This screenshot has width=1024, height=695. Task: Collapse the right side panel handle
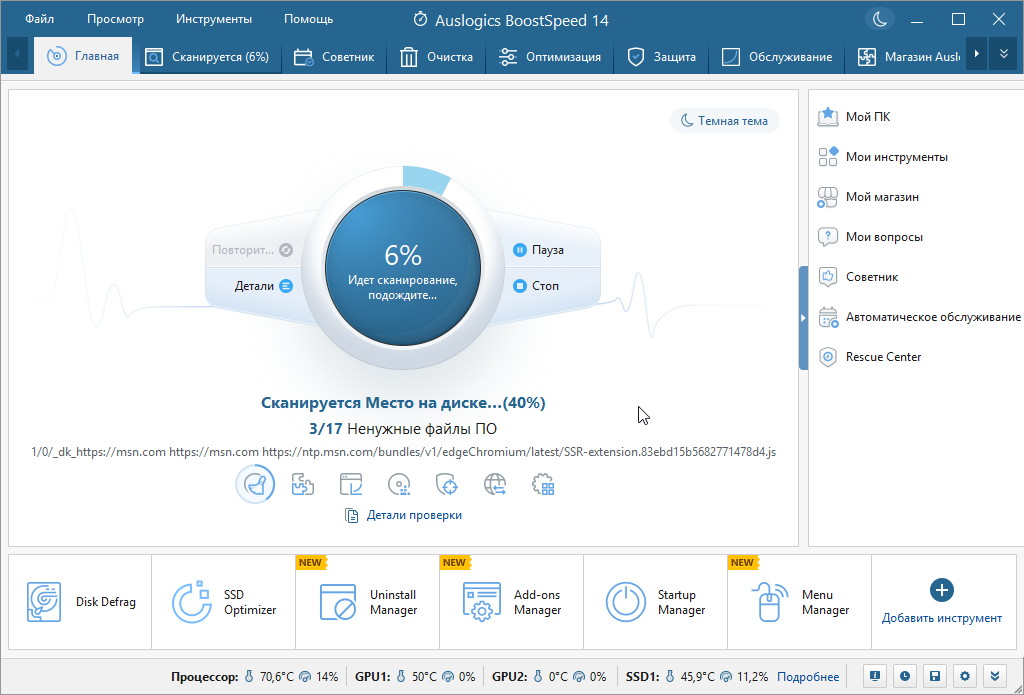(x=803, y=318)
